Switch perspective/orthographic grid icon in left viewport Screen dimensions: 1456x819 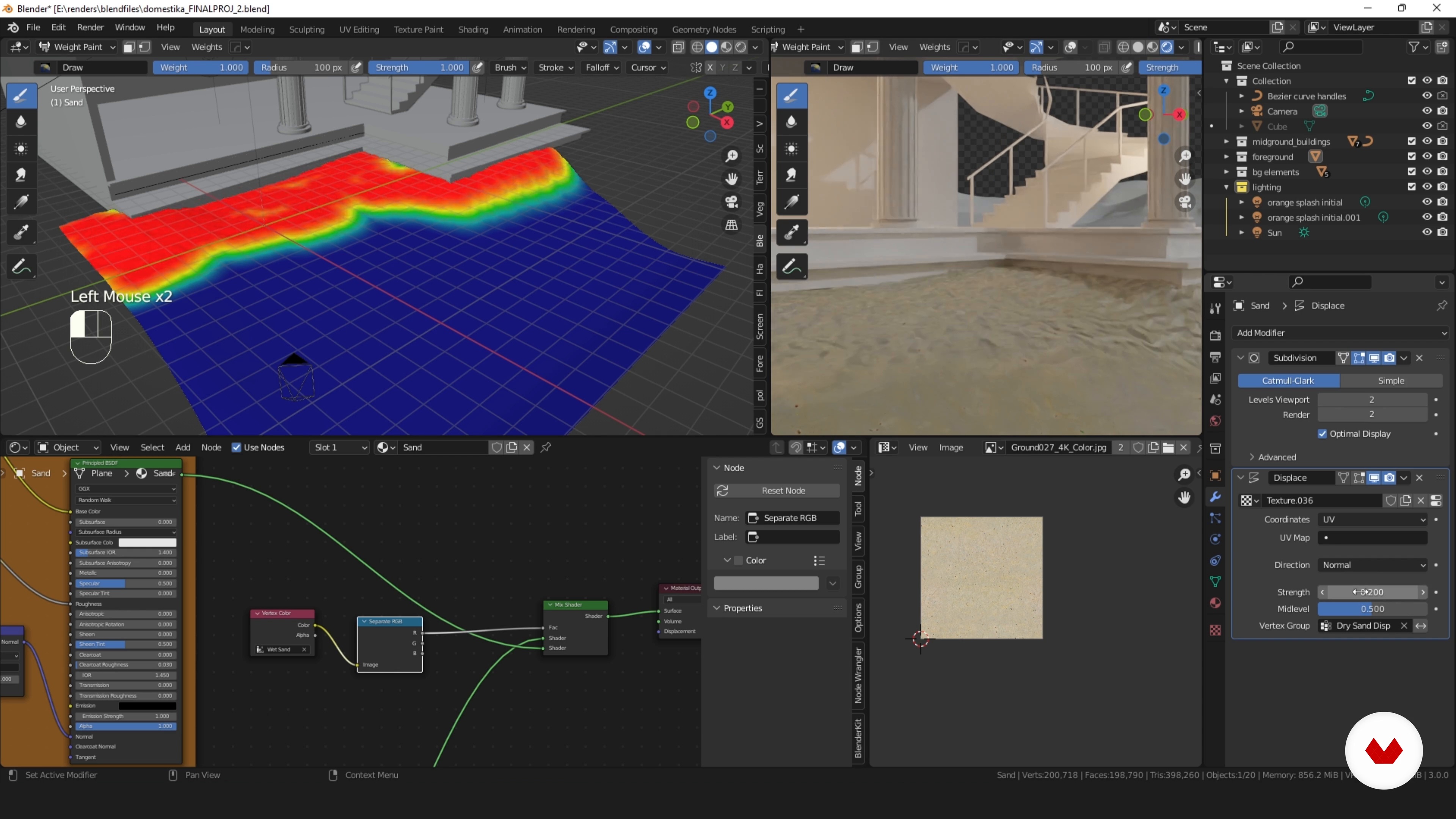point(732,225)
